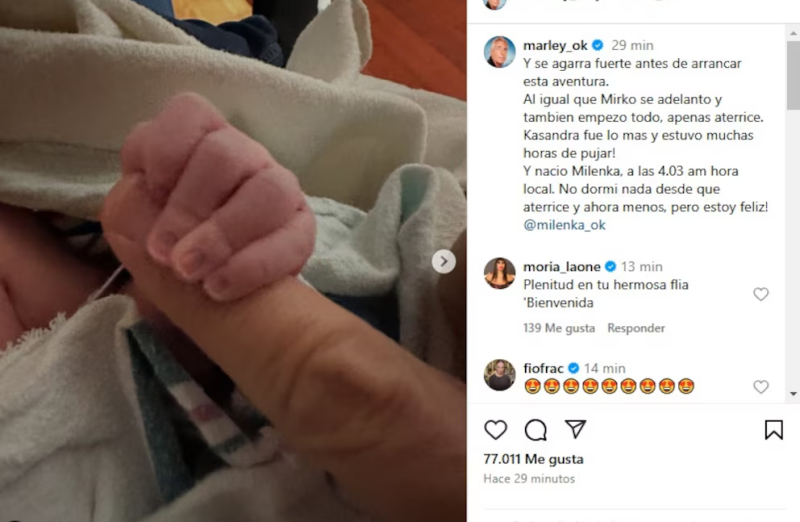Like moria_laone's comment heart
The width and height of the screenshot is (800, 522).
click(761, 294)
